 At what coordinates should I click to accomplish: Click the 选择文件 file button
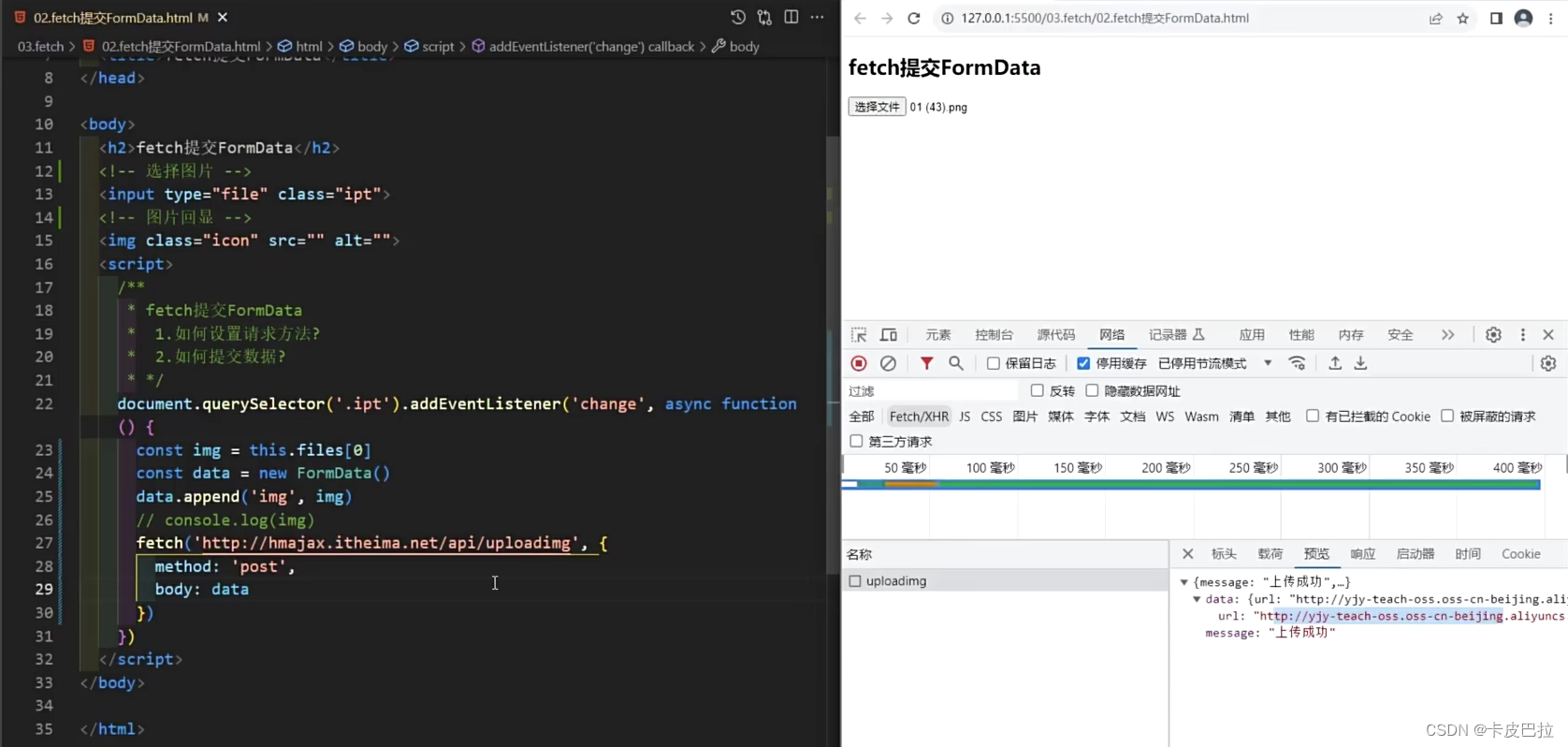point(877,107)
